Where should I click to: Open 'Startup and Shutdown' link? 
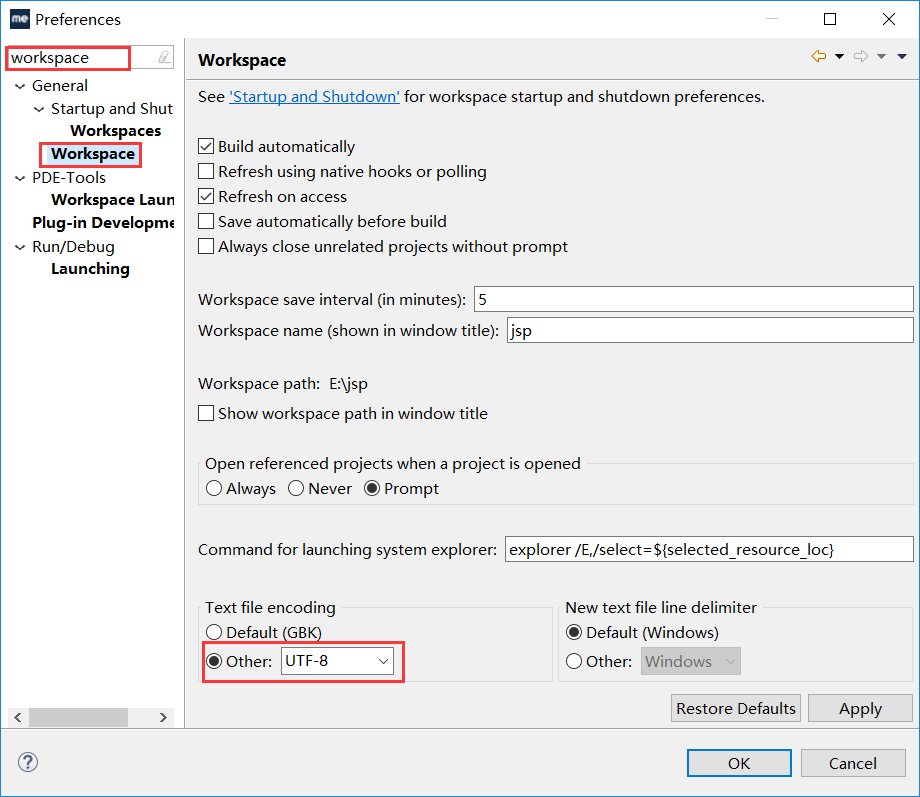pos(314,96)
